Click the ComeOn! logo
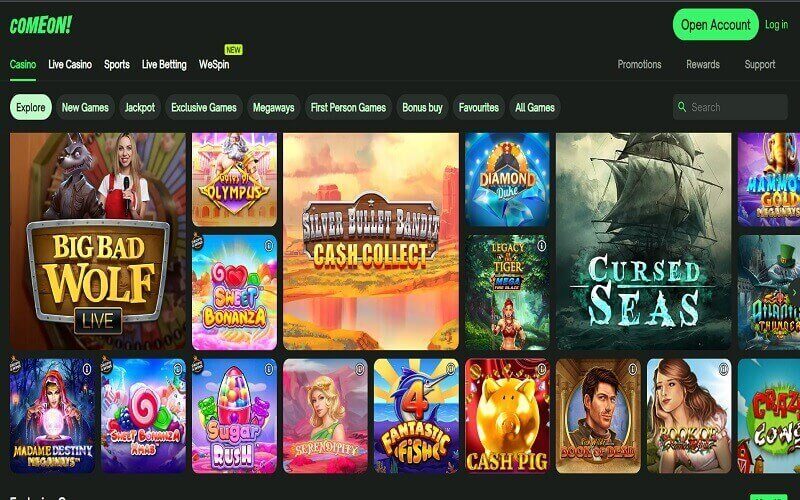This screenshot has height=500, width=800. tap(41, 24)
